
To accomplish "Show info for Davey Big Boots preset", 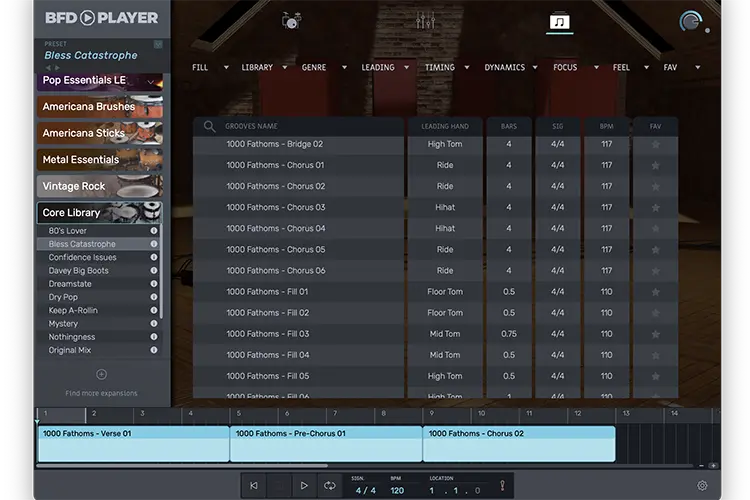I will pos(154,271).
